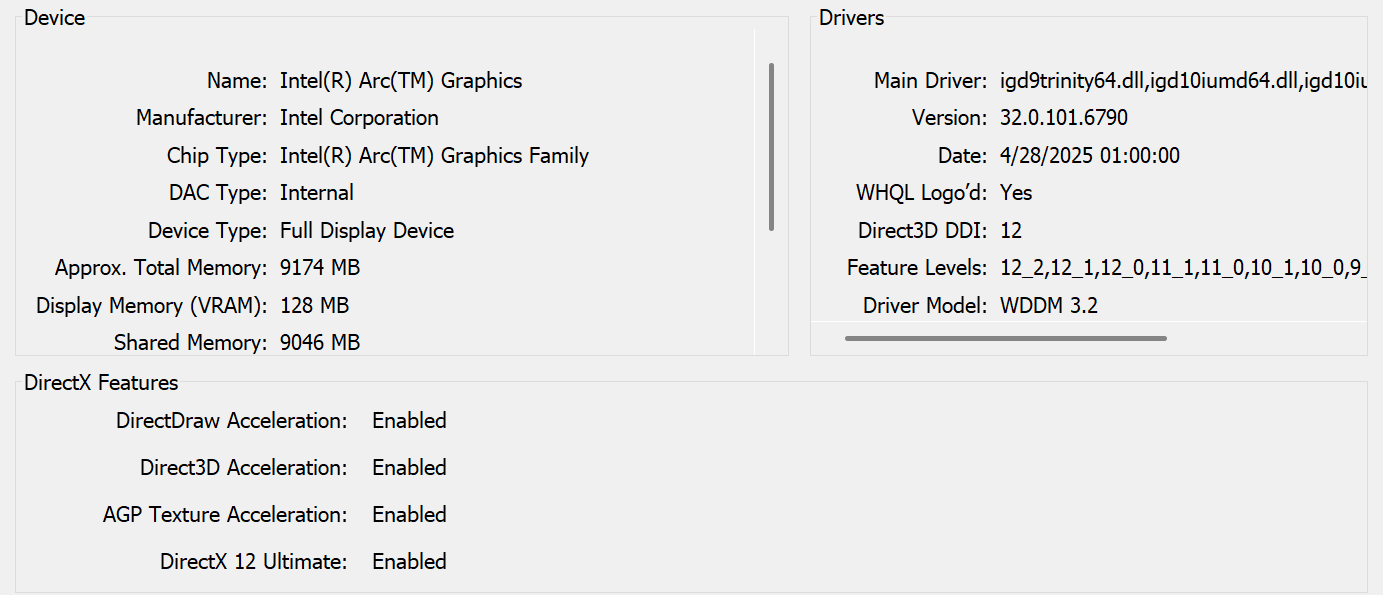Screen dimensions: 1383x595
Task: Select the 9174 MB total memory value
Action: tap(320, 268)
